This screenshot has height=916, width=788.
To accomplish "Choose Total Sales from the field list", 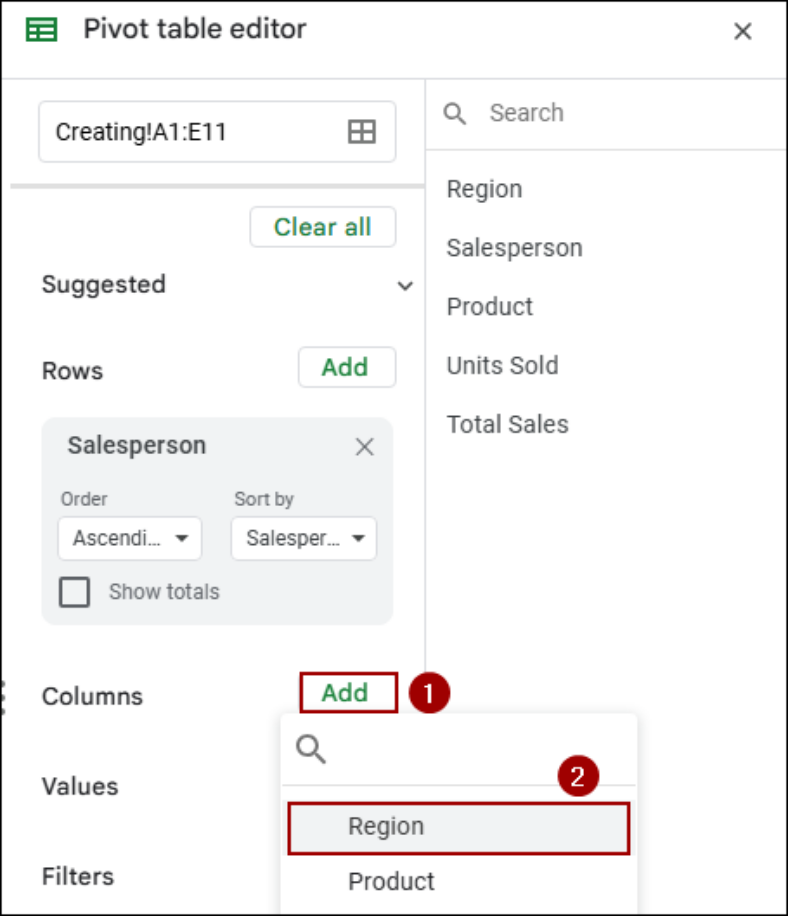I will [507, 424].
